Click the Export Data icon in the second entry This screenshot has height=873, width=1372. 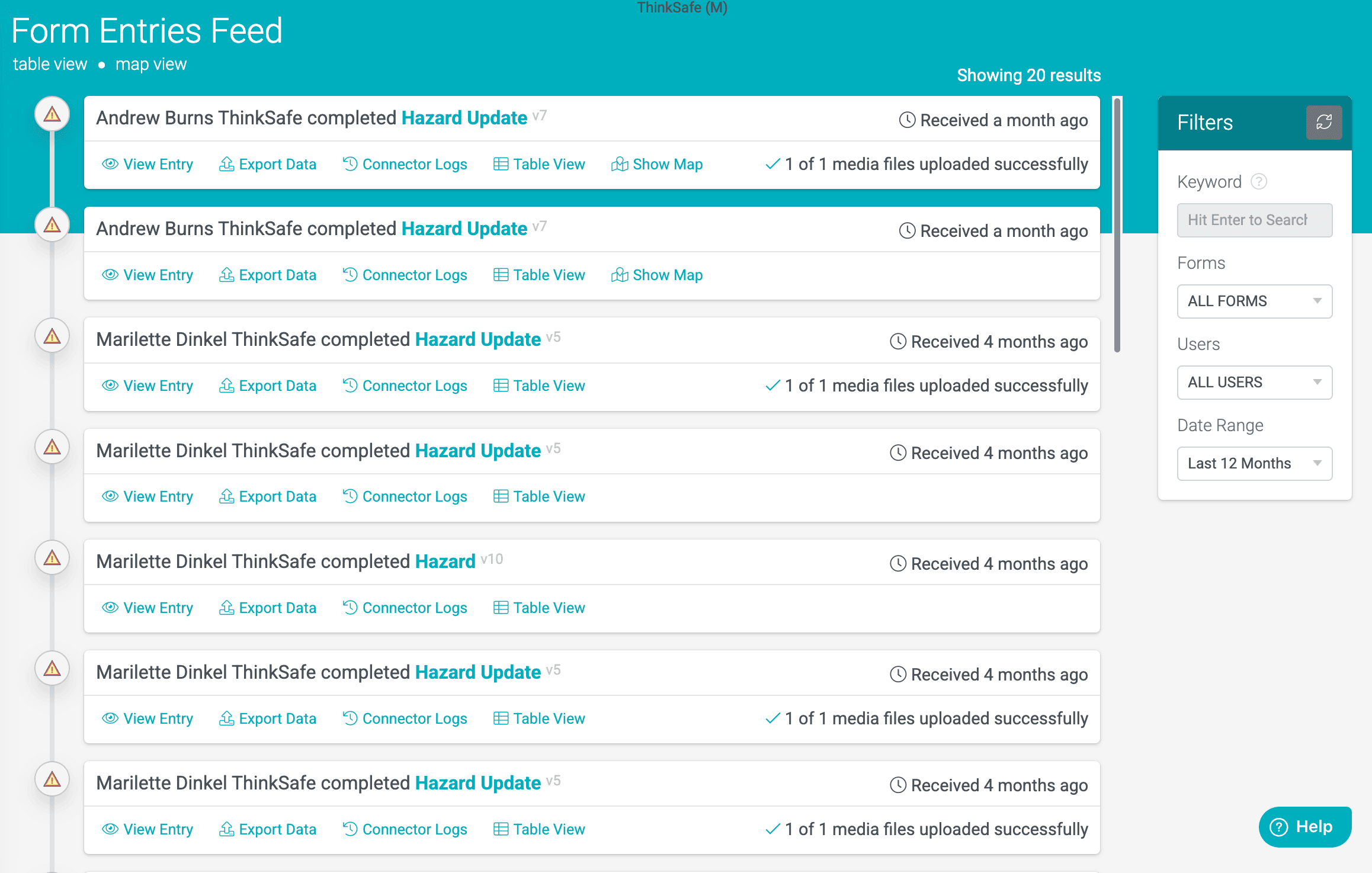pos(226,275)
